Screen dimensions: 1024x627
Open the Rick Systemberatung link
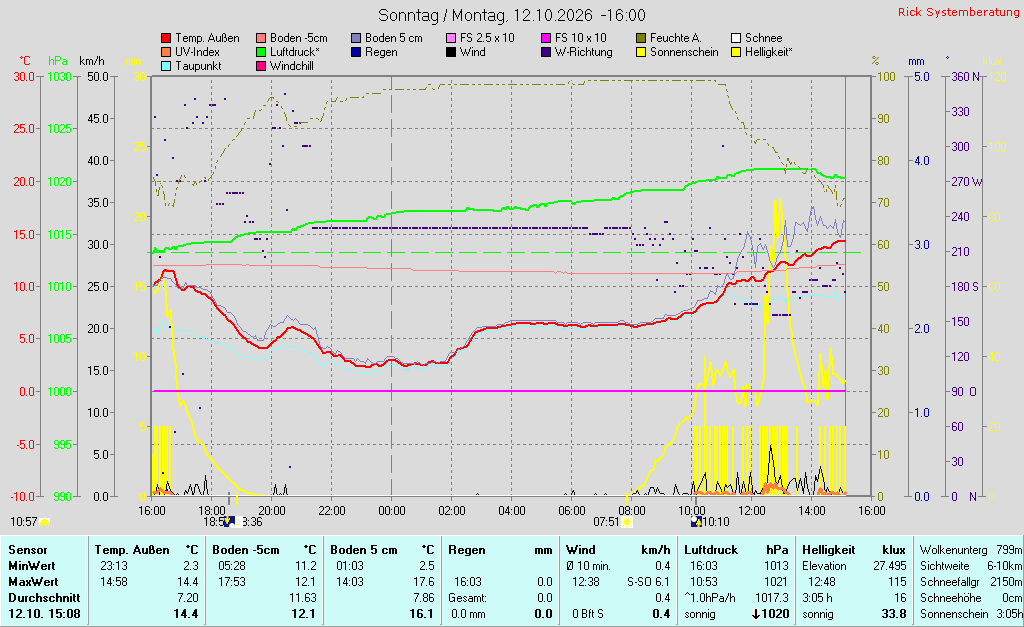[958, 12]
